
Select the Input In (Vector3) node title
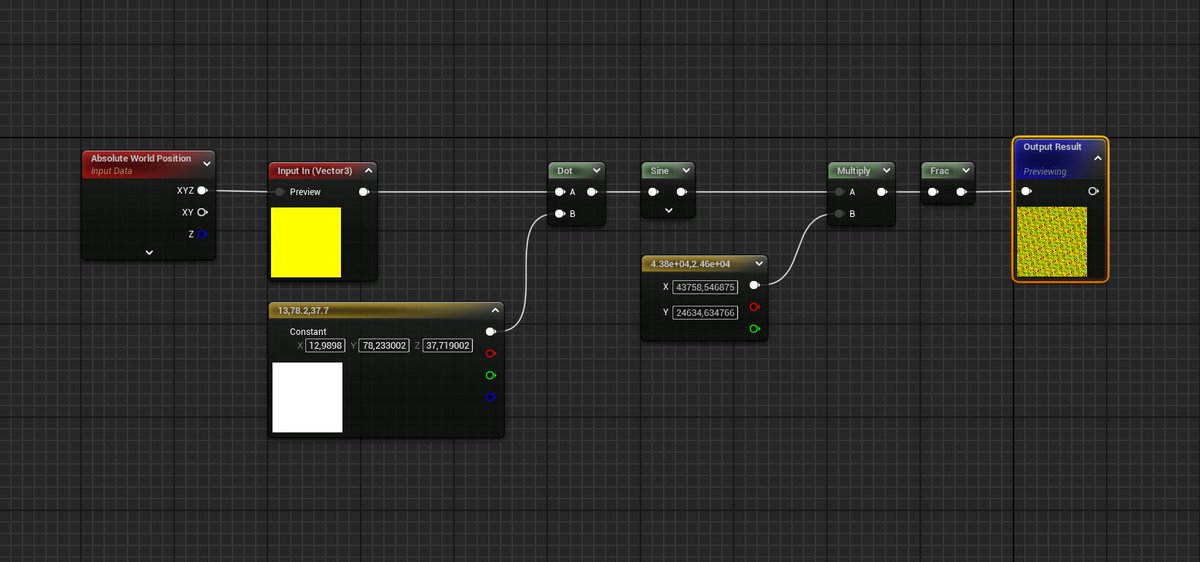314,170
